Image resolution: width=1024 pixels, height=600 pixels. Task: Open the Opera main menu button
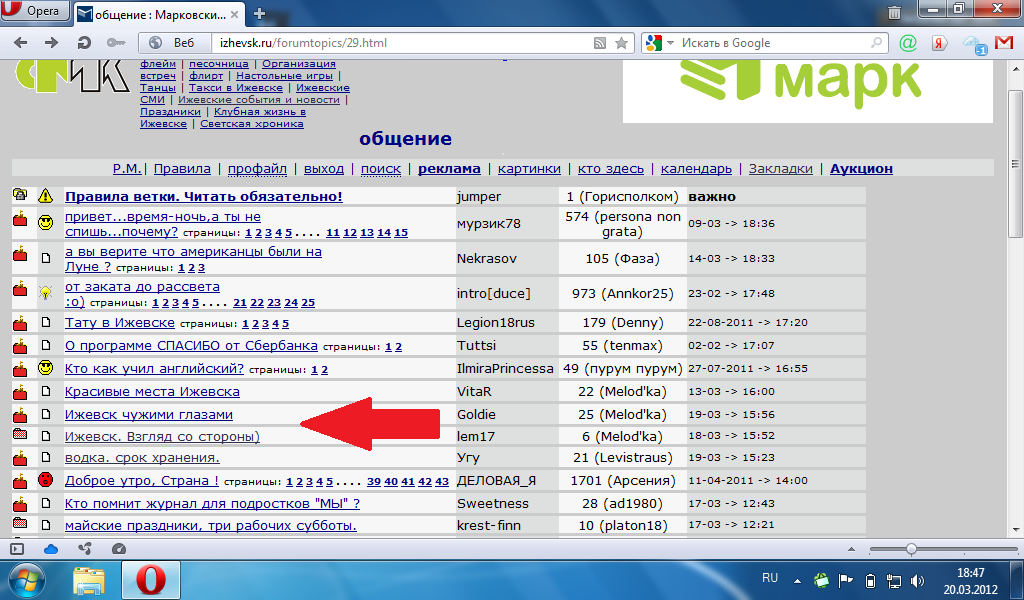click(x=35, y=13)
